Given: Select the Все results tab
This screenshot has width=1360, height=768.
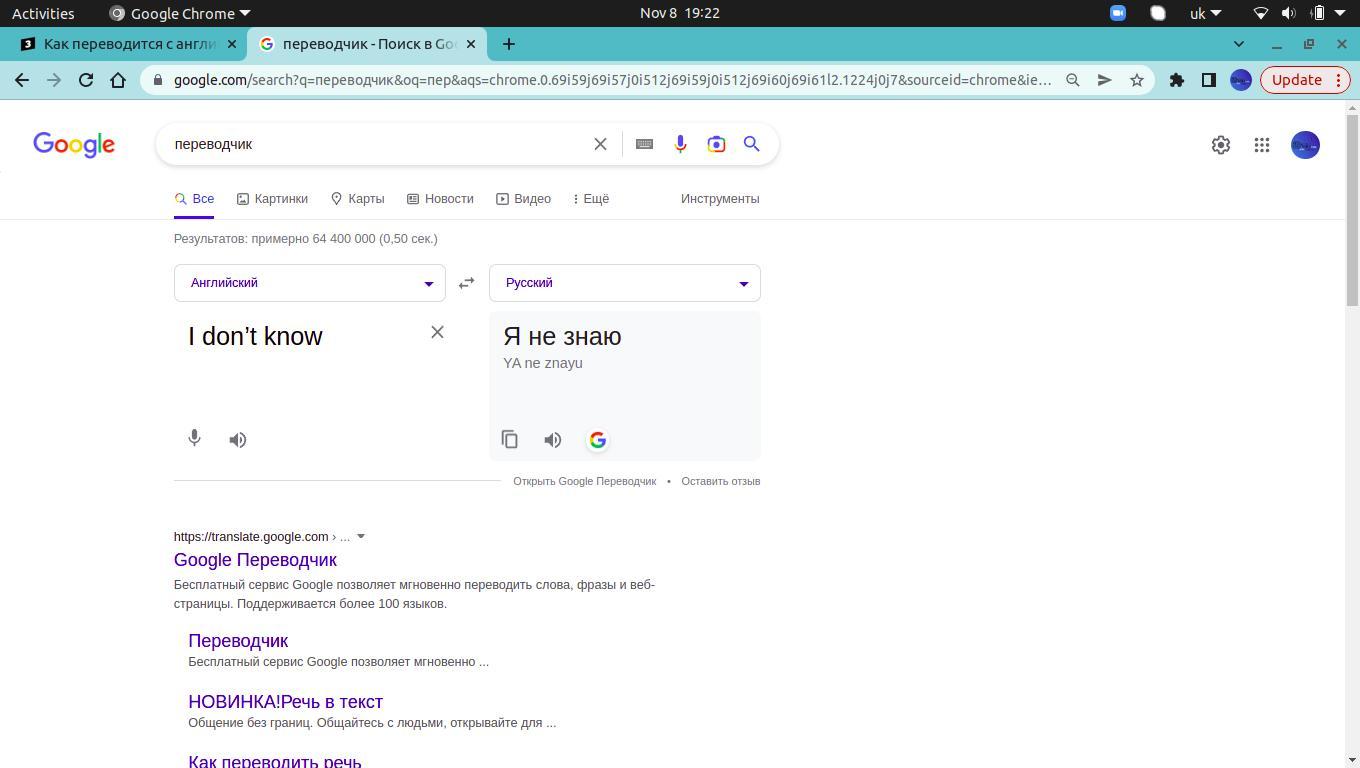Looking at the screenshot, I should [194, 199].
